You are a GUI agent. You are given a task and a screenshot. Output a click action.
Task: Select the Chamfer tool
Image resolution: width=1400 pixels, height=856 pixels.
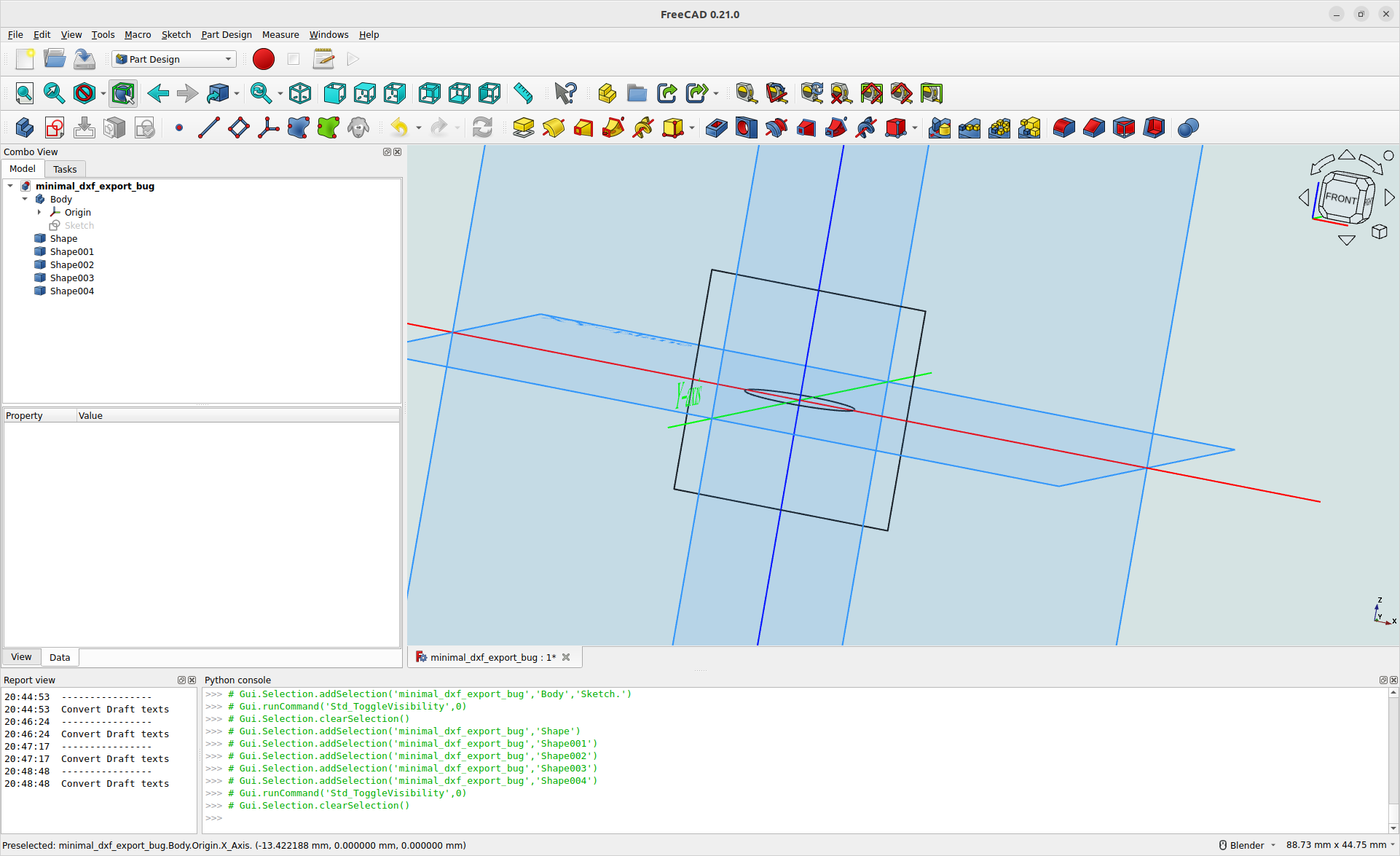pyautogui.click(x=1093, y=127)
